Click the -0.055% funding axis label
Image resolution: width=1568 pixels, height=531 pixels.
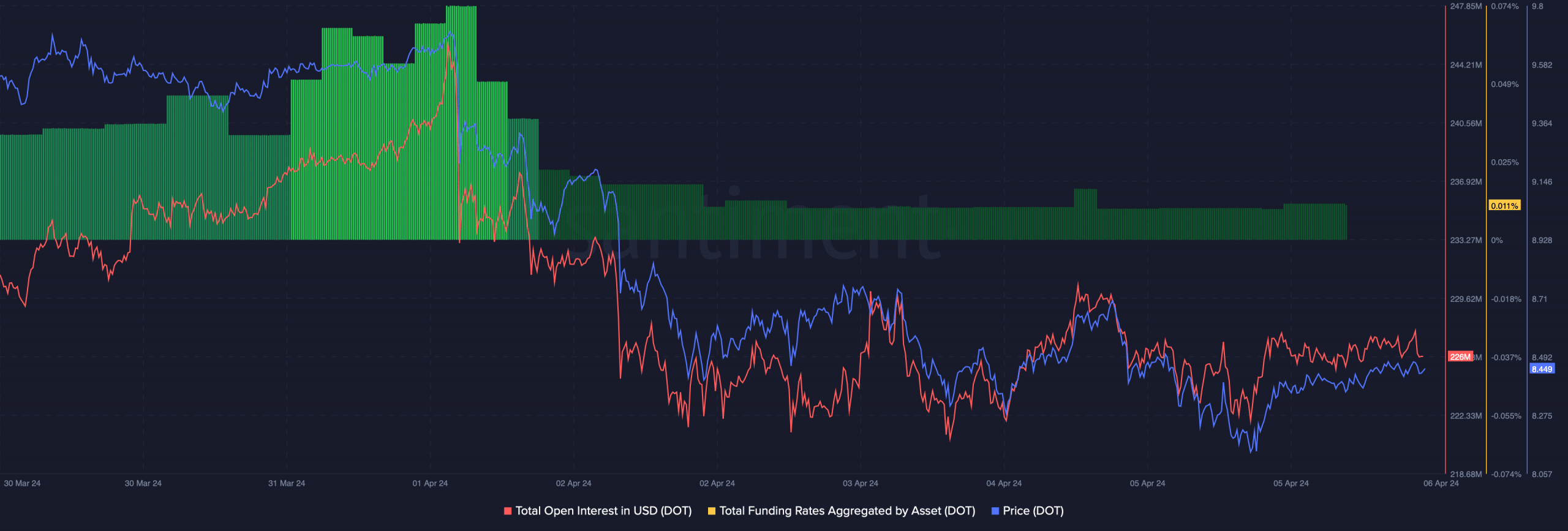[1506, 416]
